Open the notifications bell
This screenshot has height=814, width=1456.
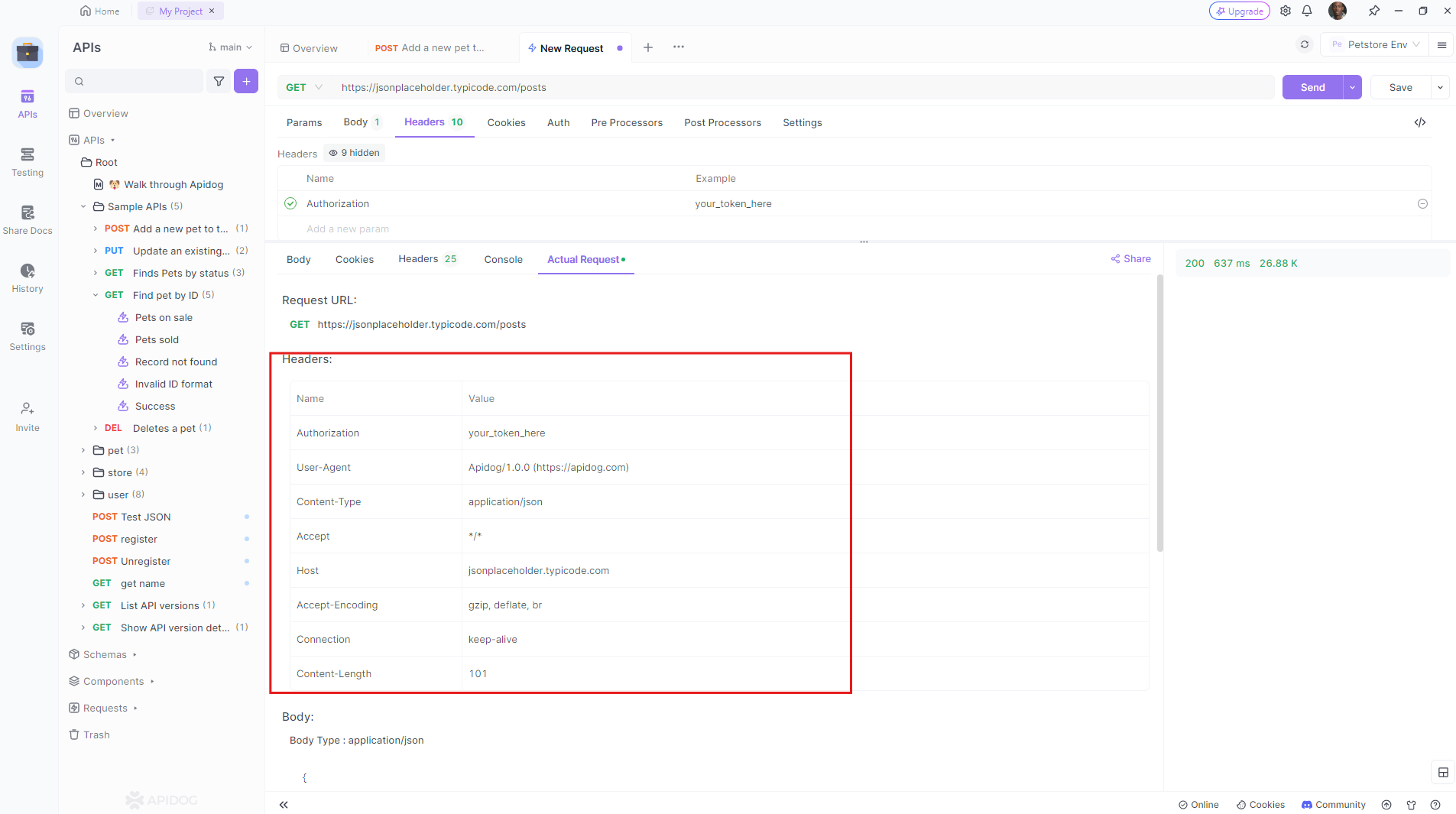[1308, 11]
